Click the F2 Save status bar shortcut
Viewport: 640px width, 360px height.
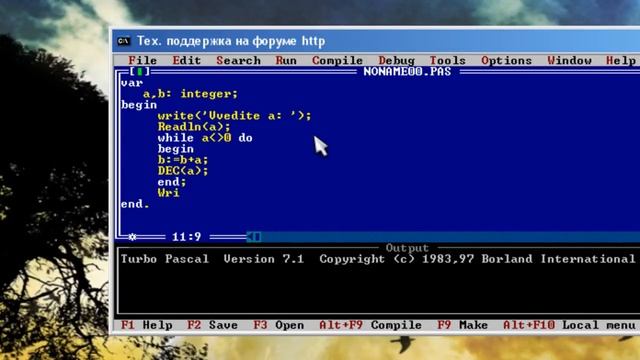[212, 325]
